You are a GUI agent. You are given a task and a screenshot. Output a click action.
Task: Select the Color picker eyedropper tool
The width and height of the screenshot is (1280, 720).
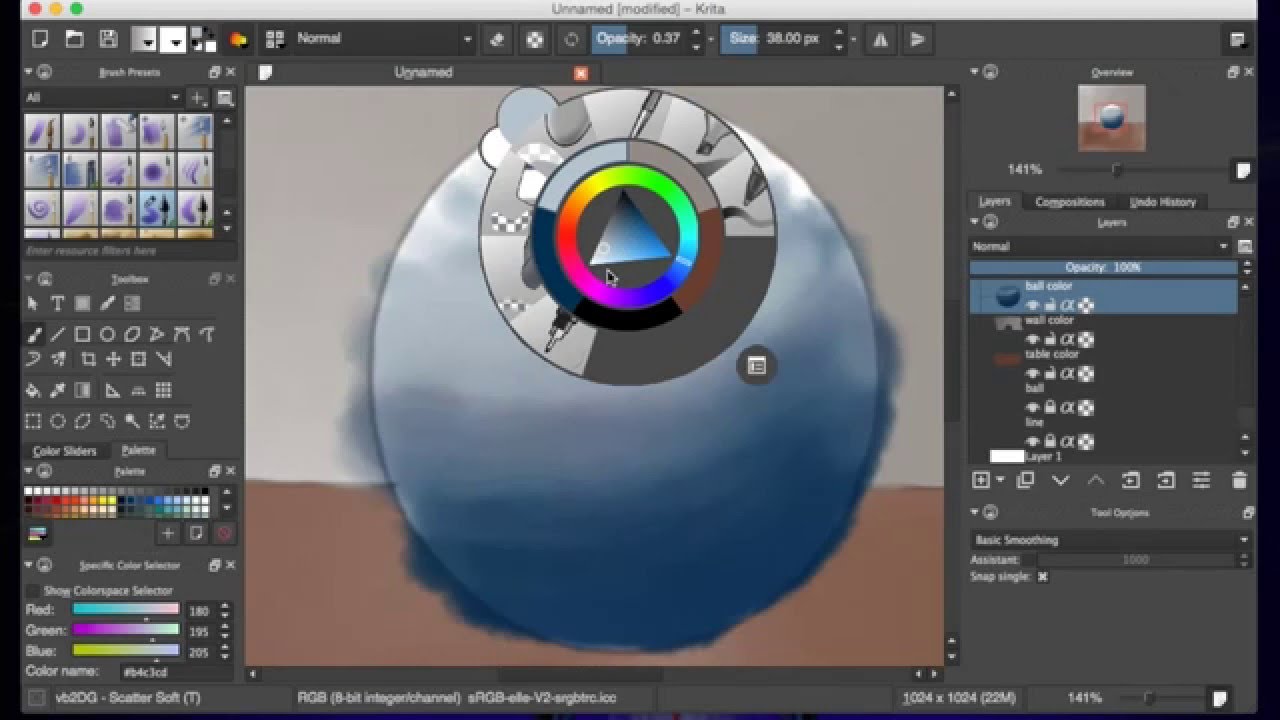coord(58,390)
